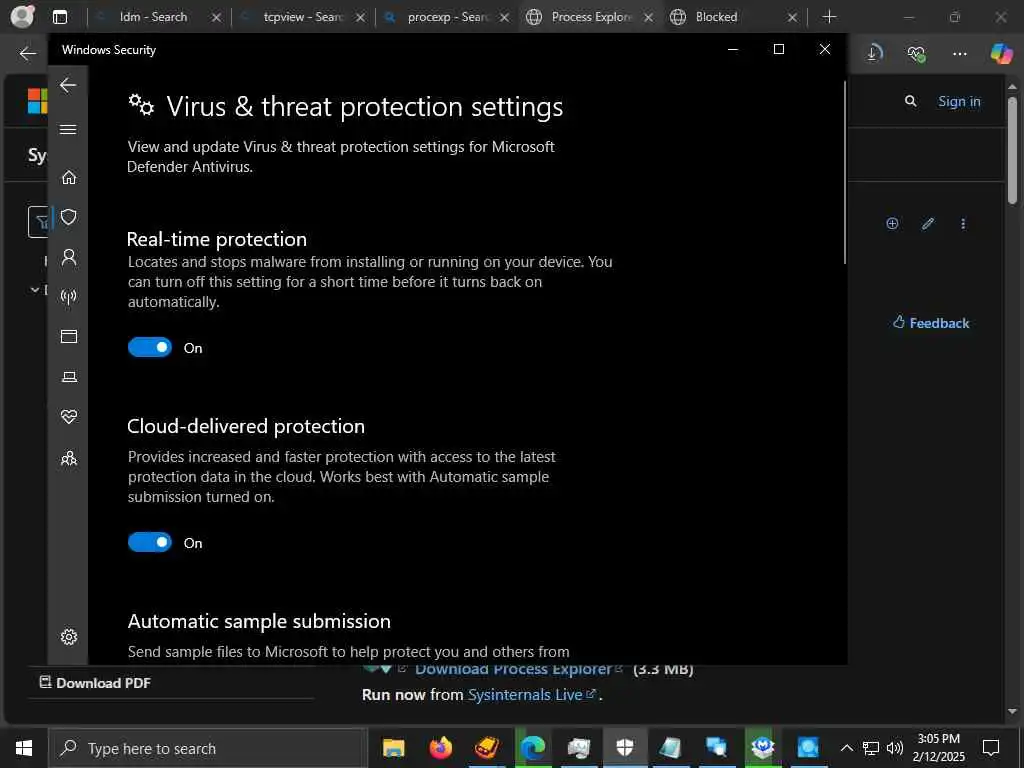This screenshot has width=1024, height=768.
Task: Close the Blocked tab
Action: click(x=792, y=18)
